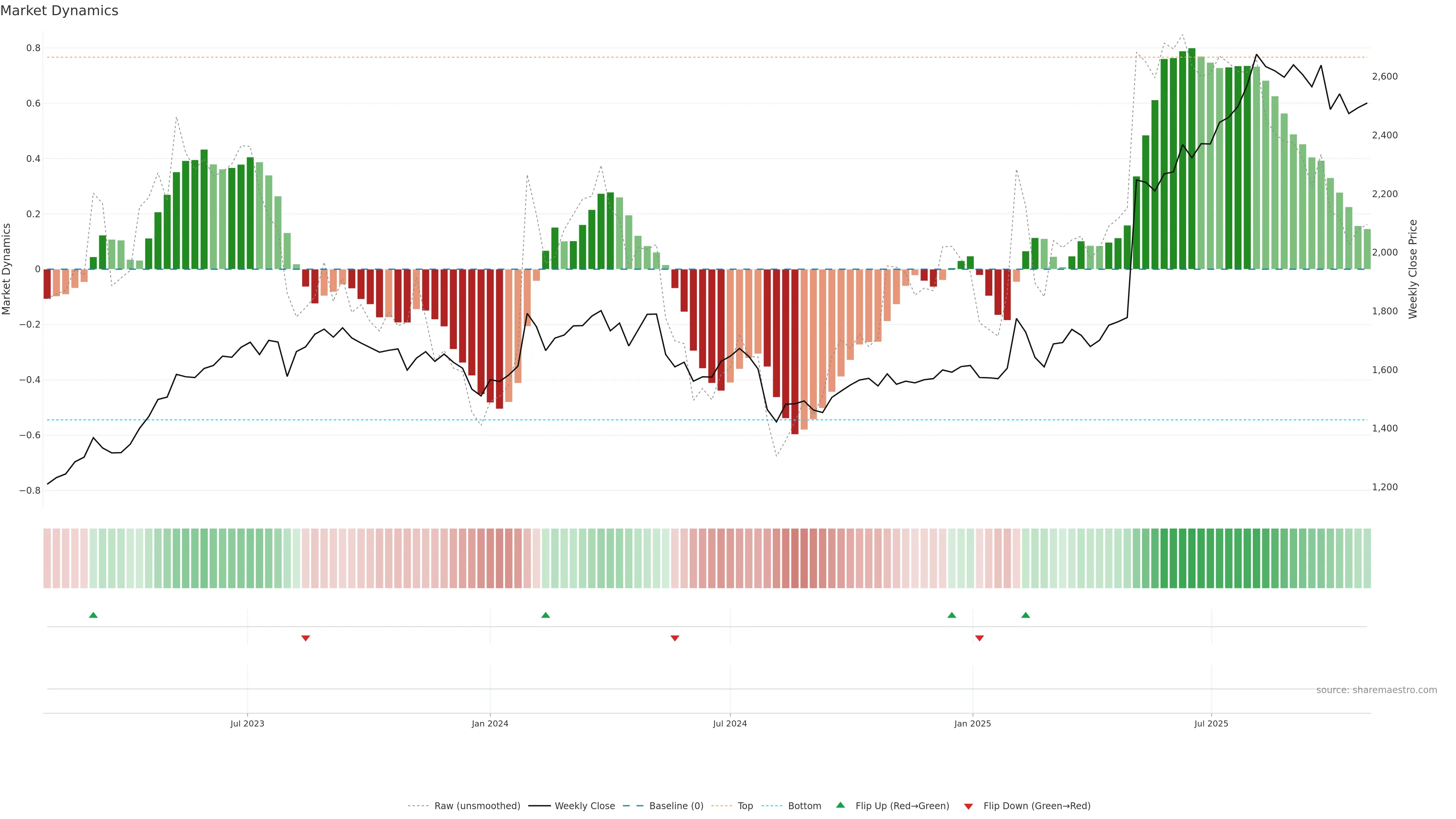
Task: Click the green triangle icon in the legend
Action: tap(841, 805)
